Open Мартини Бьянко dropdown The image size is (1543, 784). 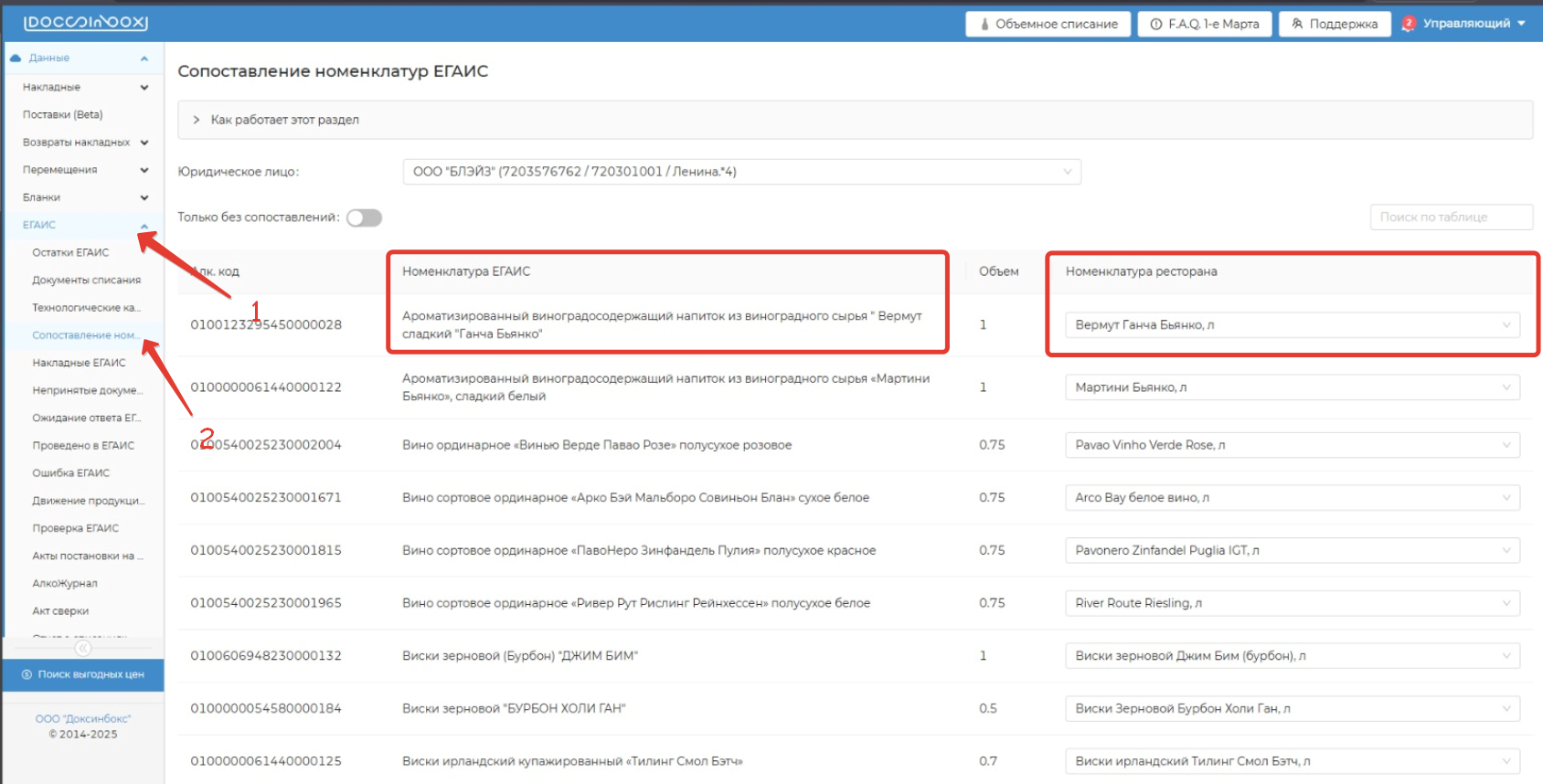pos(1293,387)
